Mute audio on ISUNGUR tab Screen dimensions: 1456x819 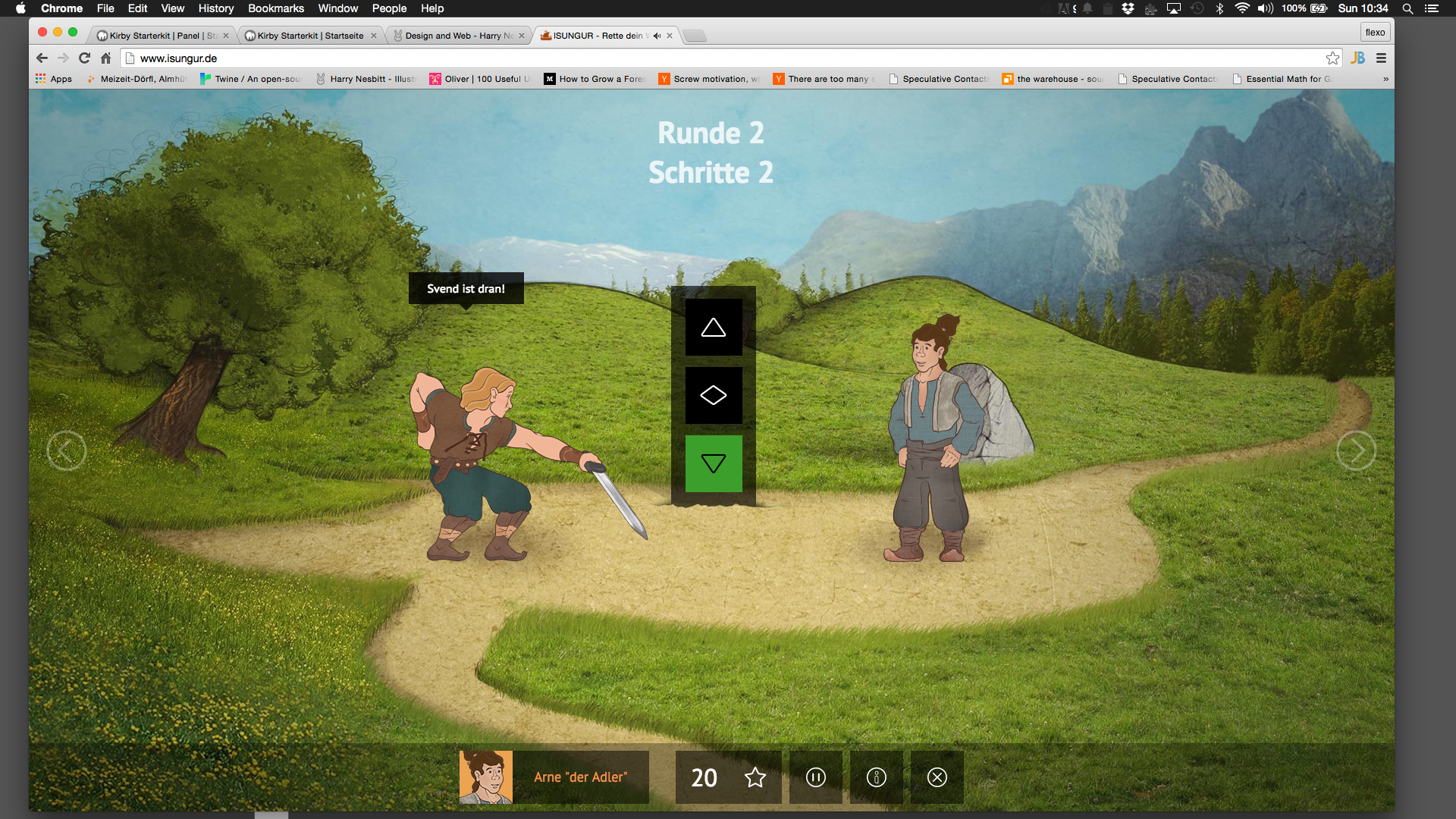pos(657,36)
